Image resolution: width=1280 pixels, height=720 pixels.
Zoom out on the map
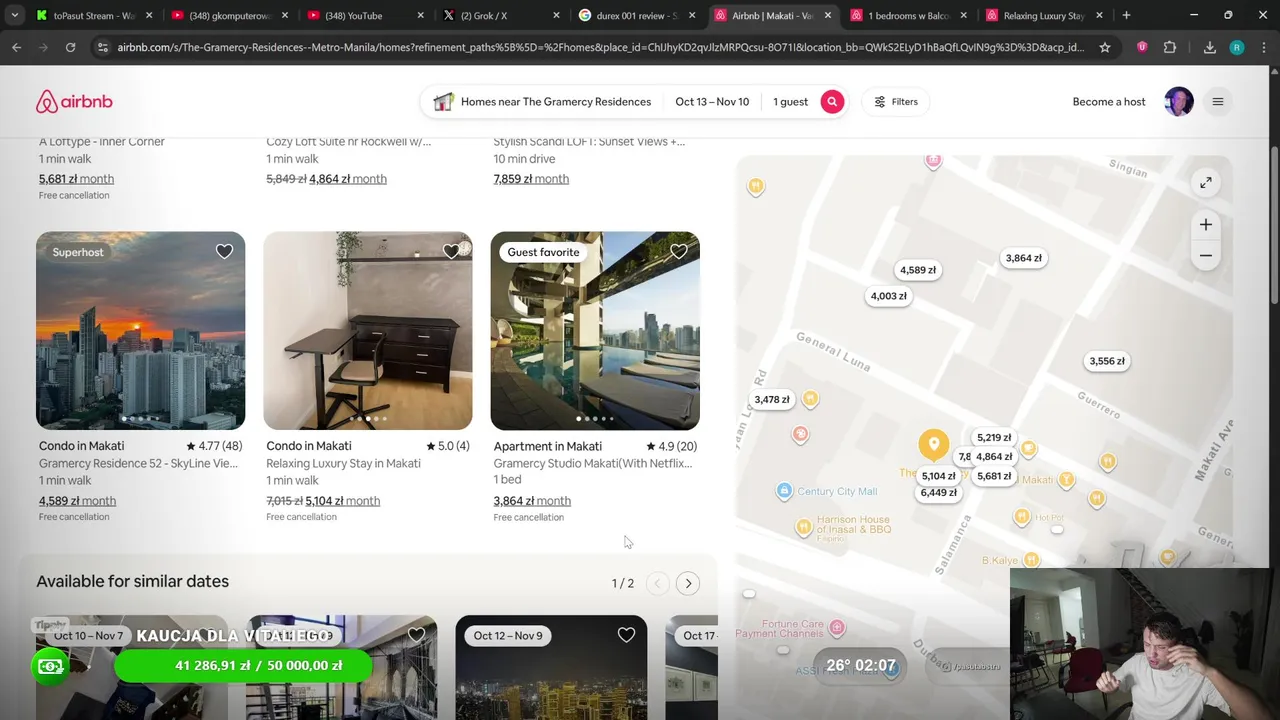coord(1206,256)
